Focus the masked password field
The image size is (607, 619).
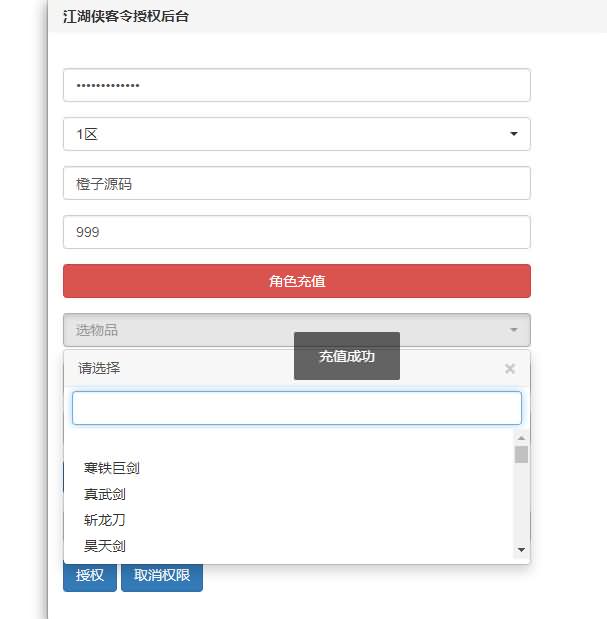click(x=296, y=85)
